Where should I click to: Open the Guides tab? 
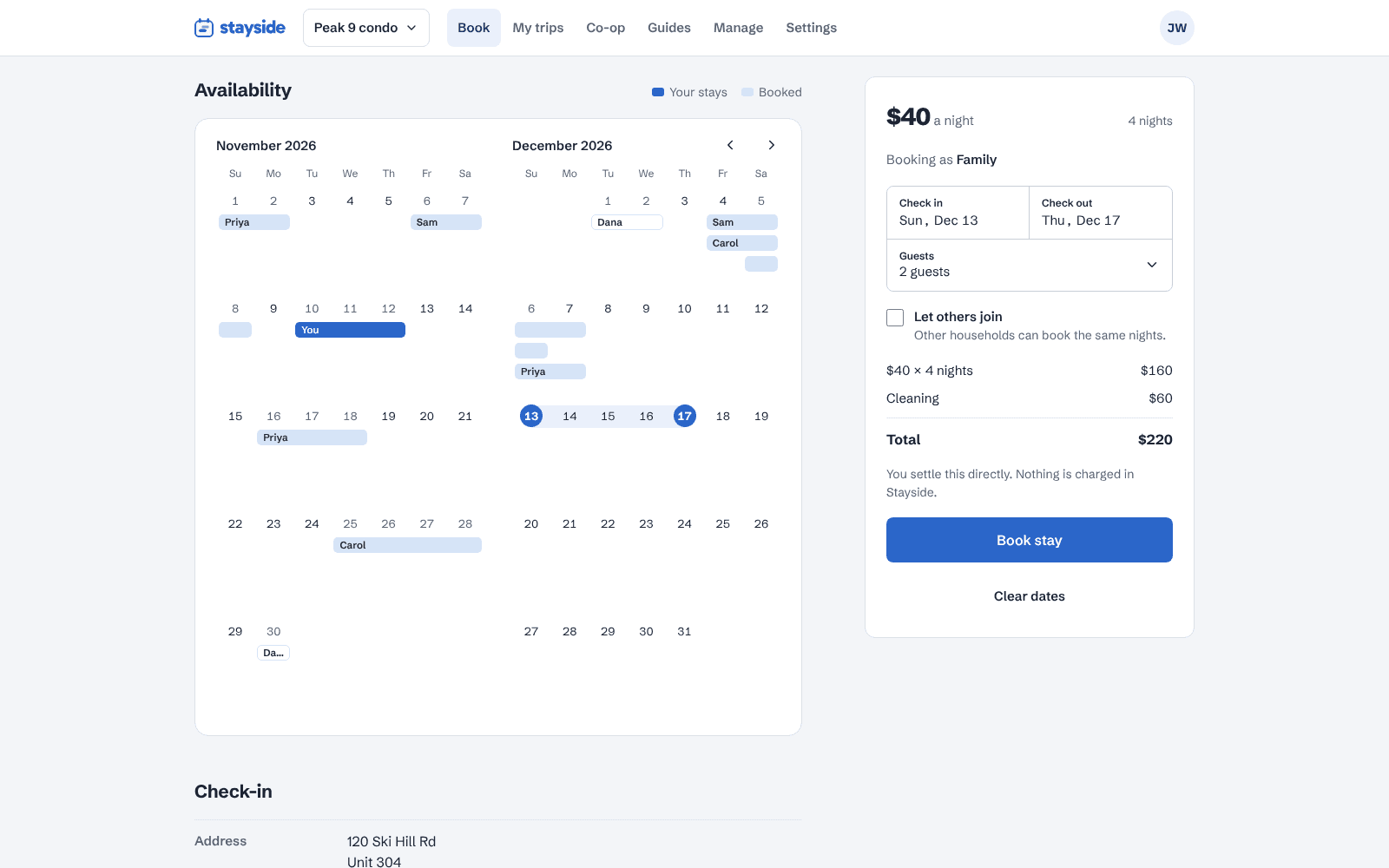point(669,28)
